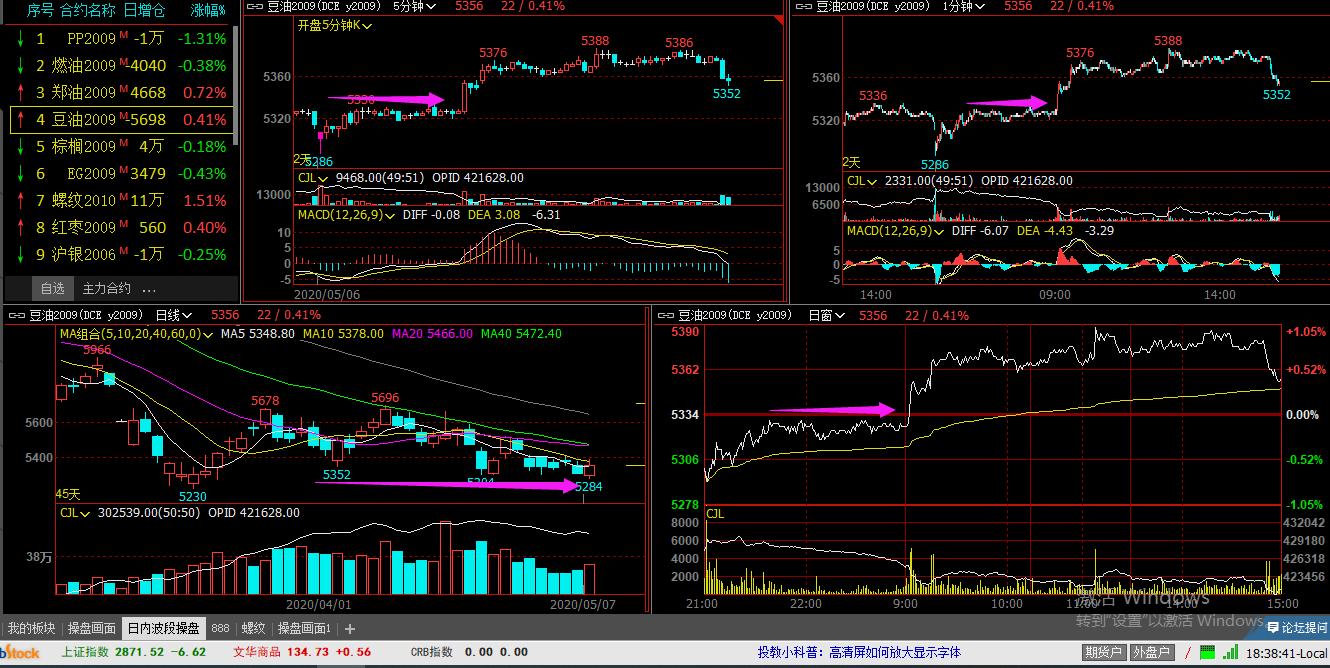Open the 888 page tab
Image resolution: width=1330 pixels, height=668 pixels.
pos(220,629)
